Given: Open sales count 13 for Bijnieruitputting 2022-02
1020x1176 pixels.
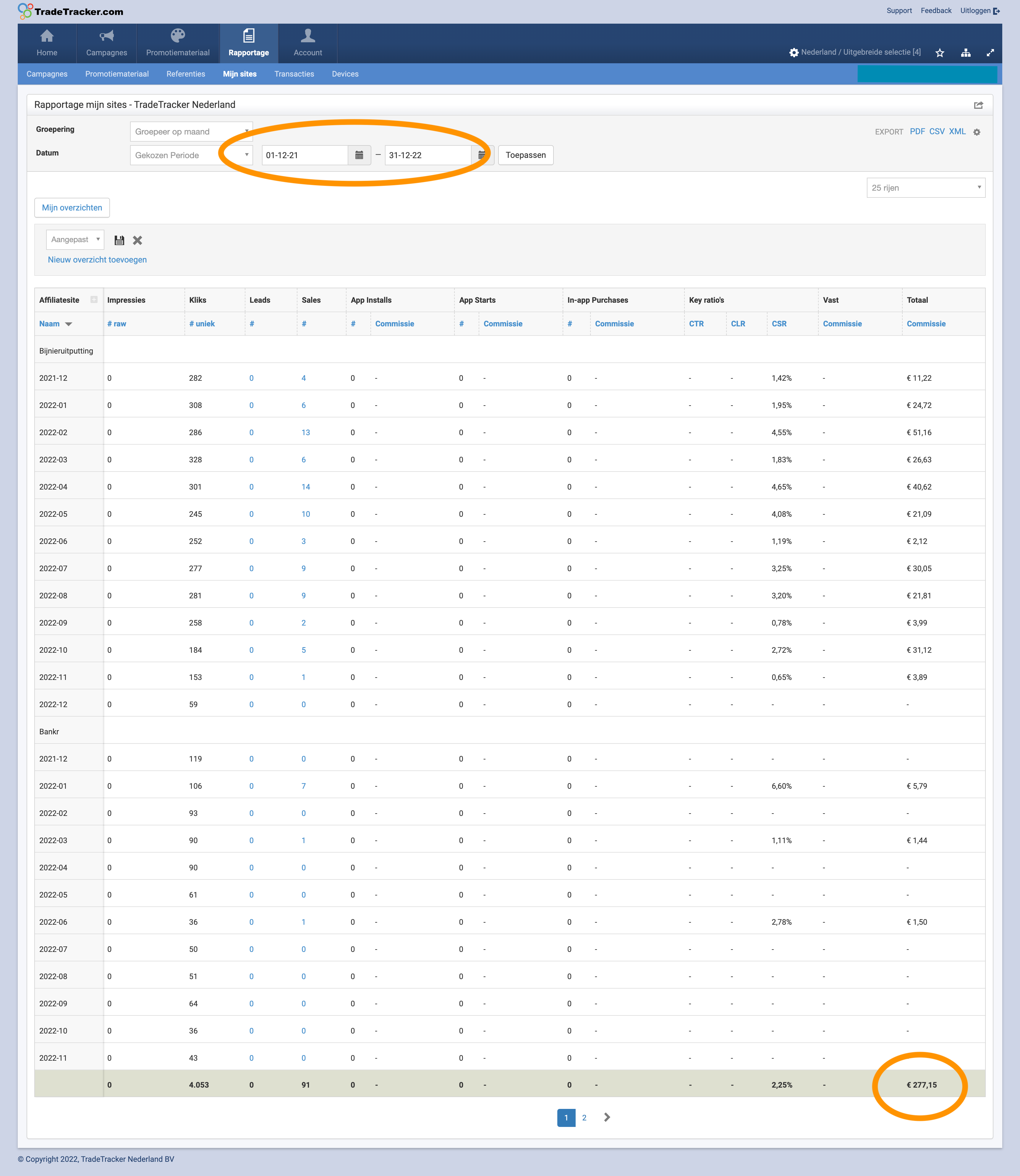Looking at the screenshot, I should tap(306, 433).
